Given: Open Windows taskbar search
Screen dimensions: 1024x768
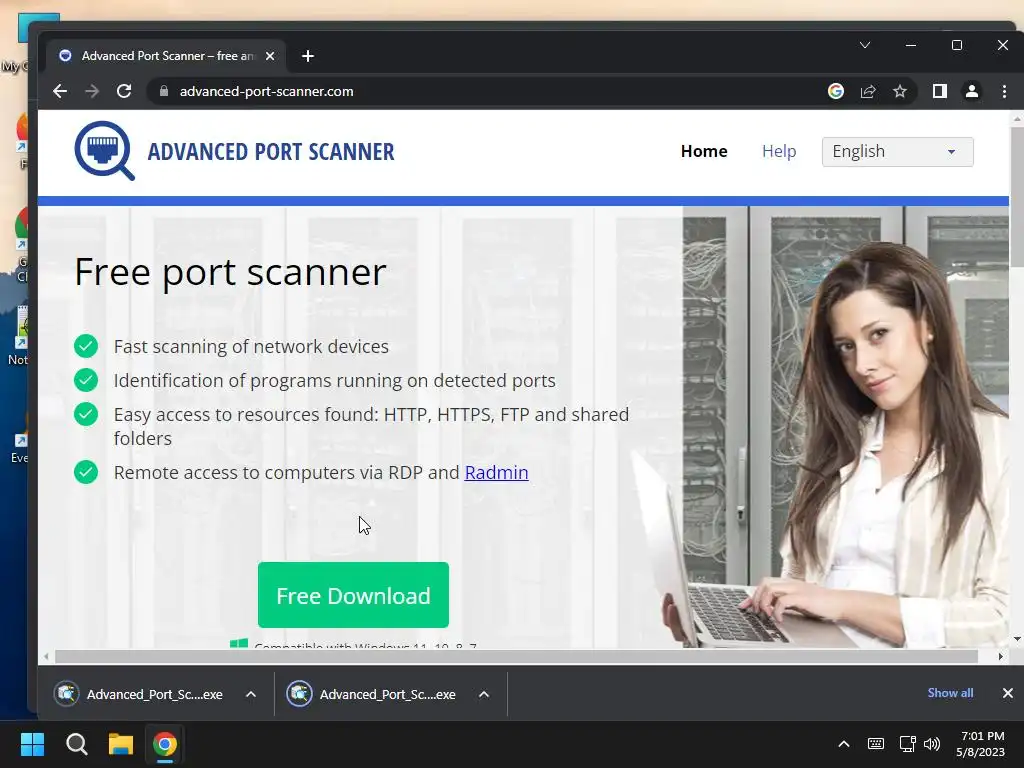Looking at the screenshot, I should [x=76, y=744].
